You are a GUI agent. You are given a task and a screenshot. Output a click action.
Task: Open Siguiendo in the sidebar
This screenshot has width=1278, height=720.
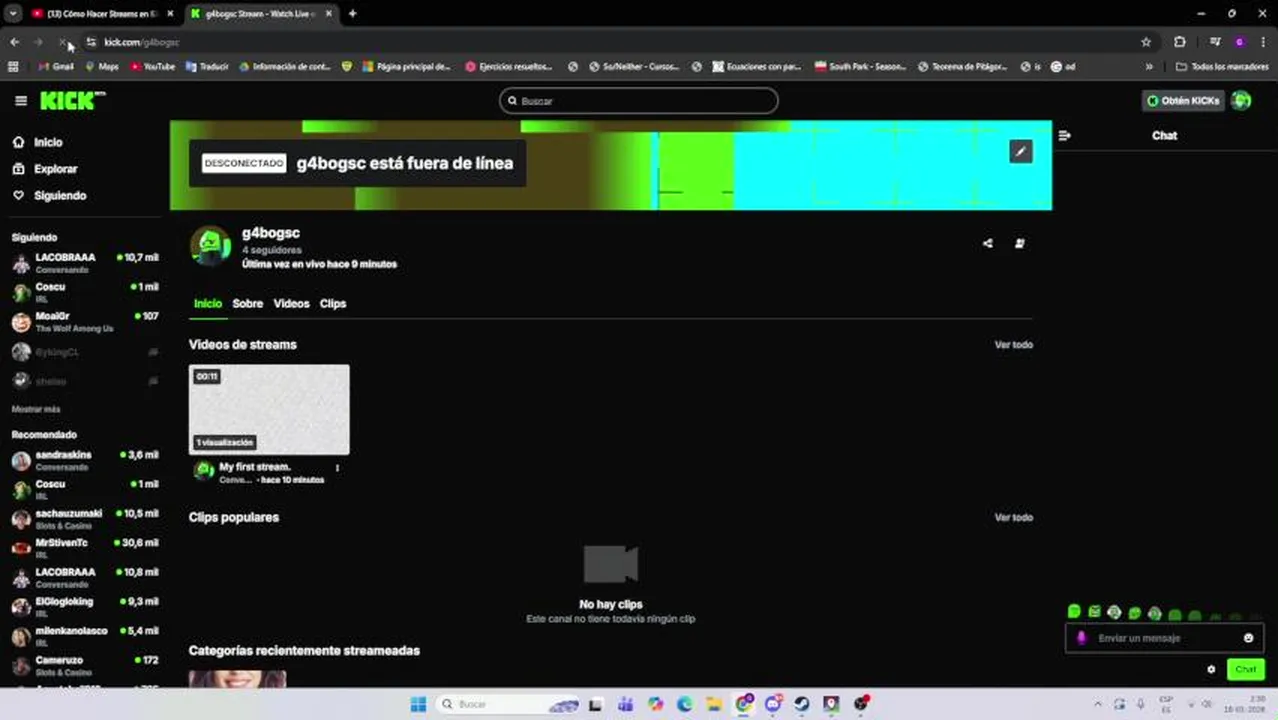[59, 196]
